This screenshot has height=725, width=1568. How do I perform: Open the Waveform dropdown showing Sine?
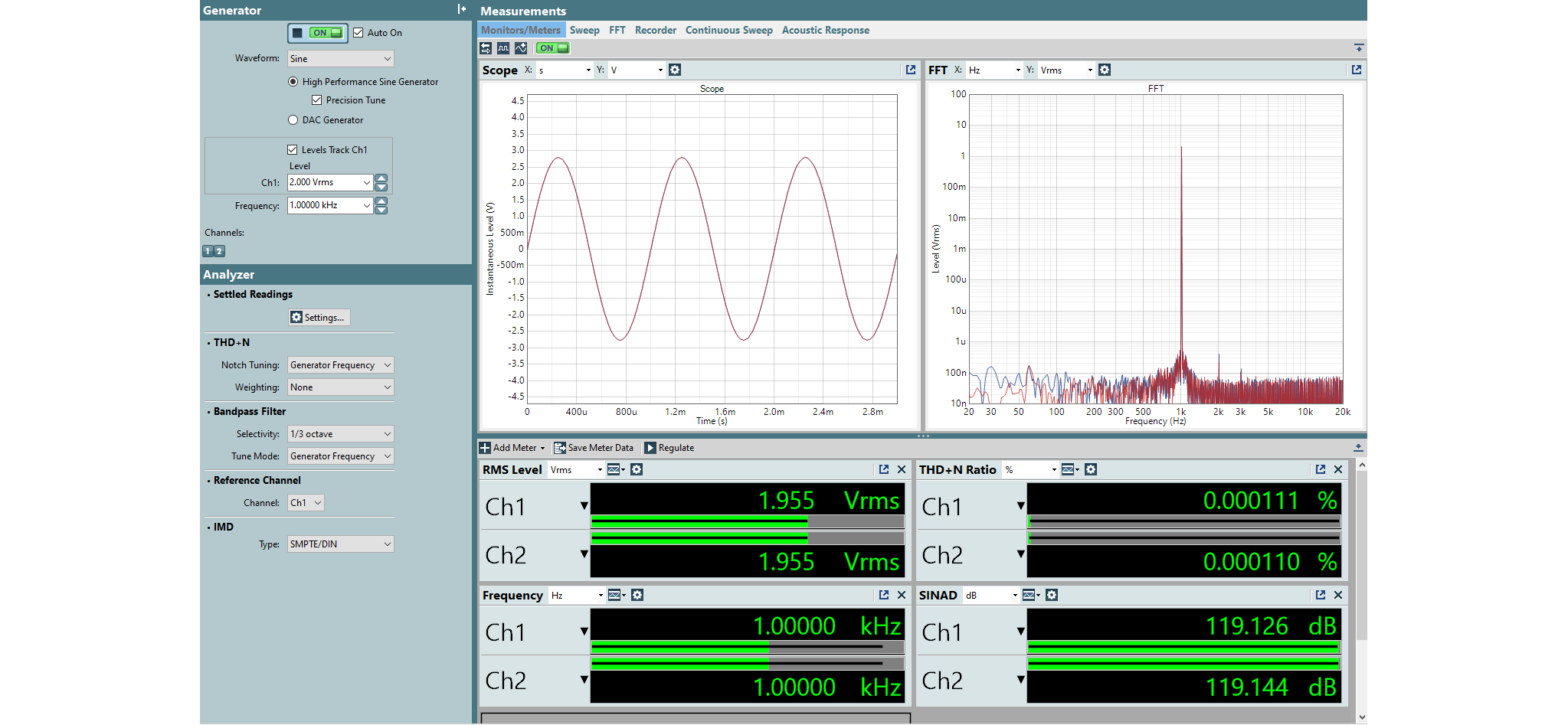coord(340,59)
